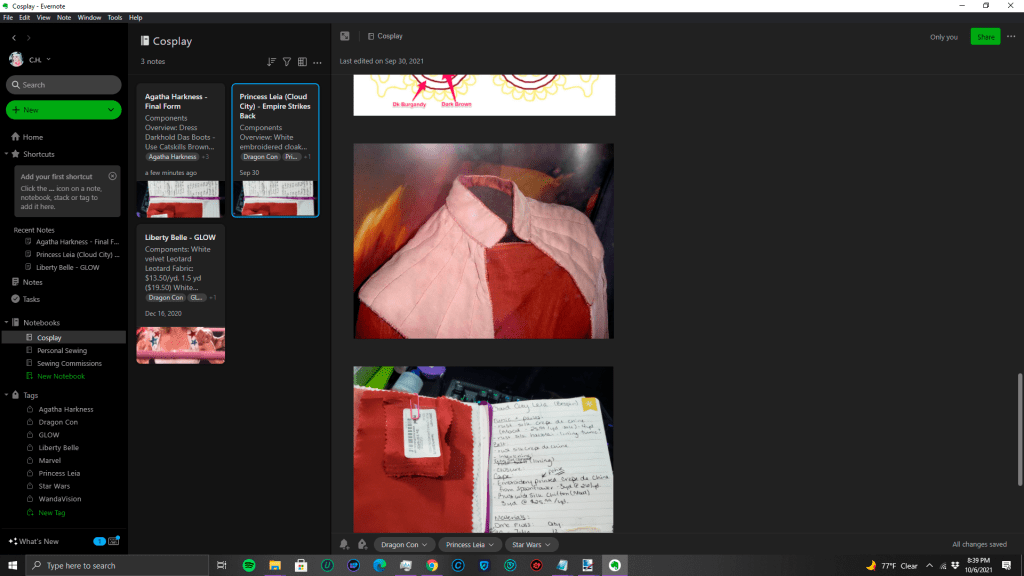Viewport: 1024px width, 576px height.
Task: Open the filter notes icon
Action: tap(287, 62)
